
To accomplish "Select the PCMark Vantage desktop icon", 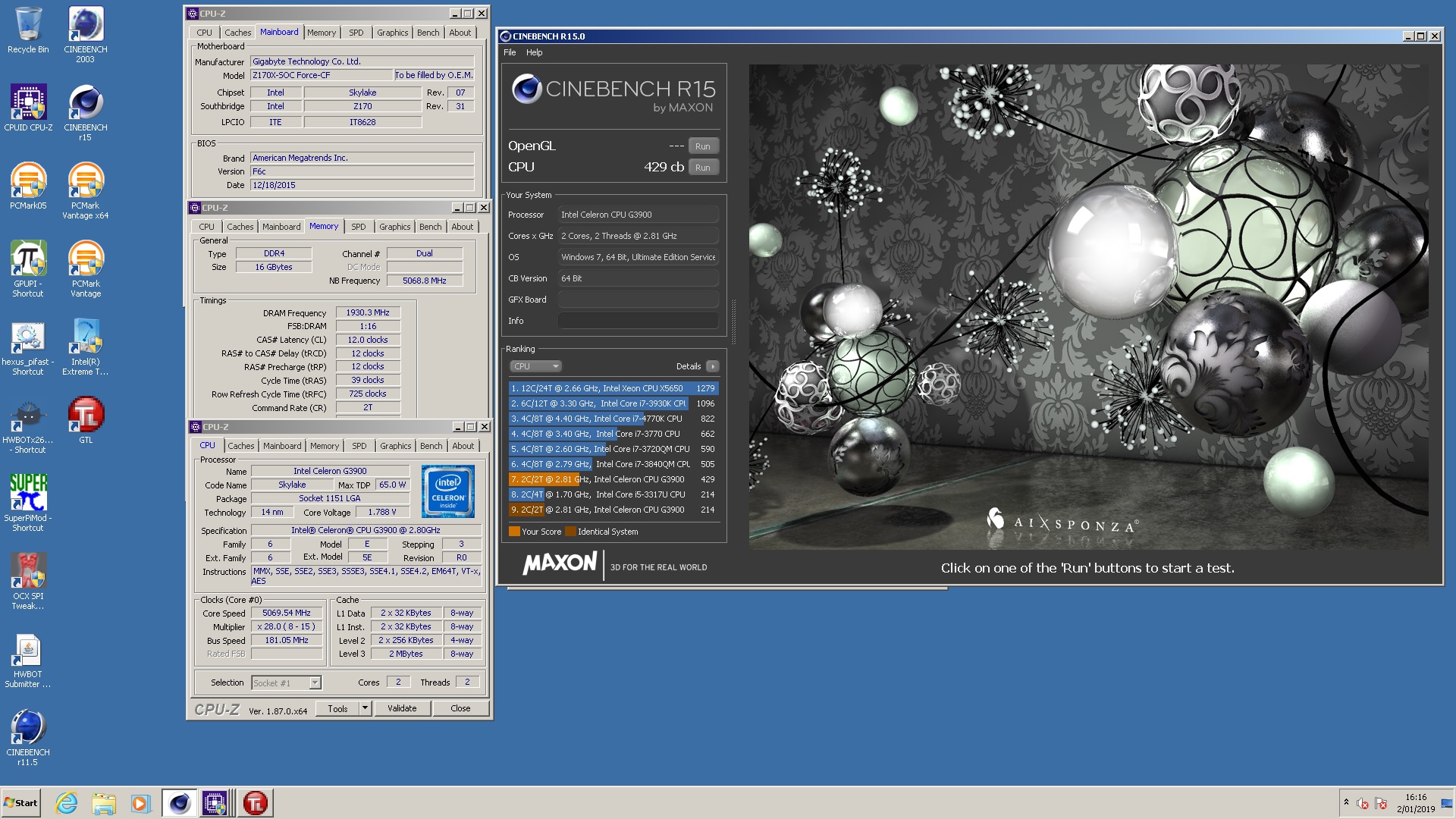I will [86, 268].
